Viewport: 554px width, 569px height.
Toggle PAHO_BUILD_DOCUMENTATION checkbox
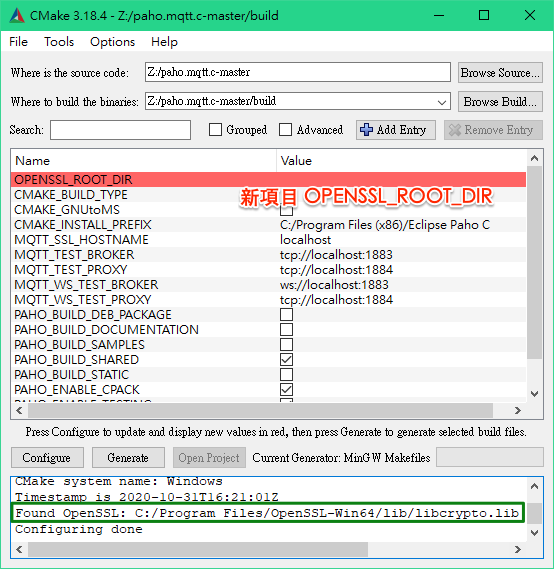tap(286, 329)
